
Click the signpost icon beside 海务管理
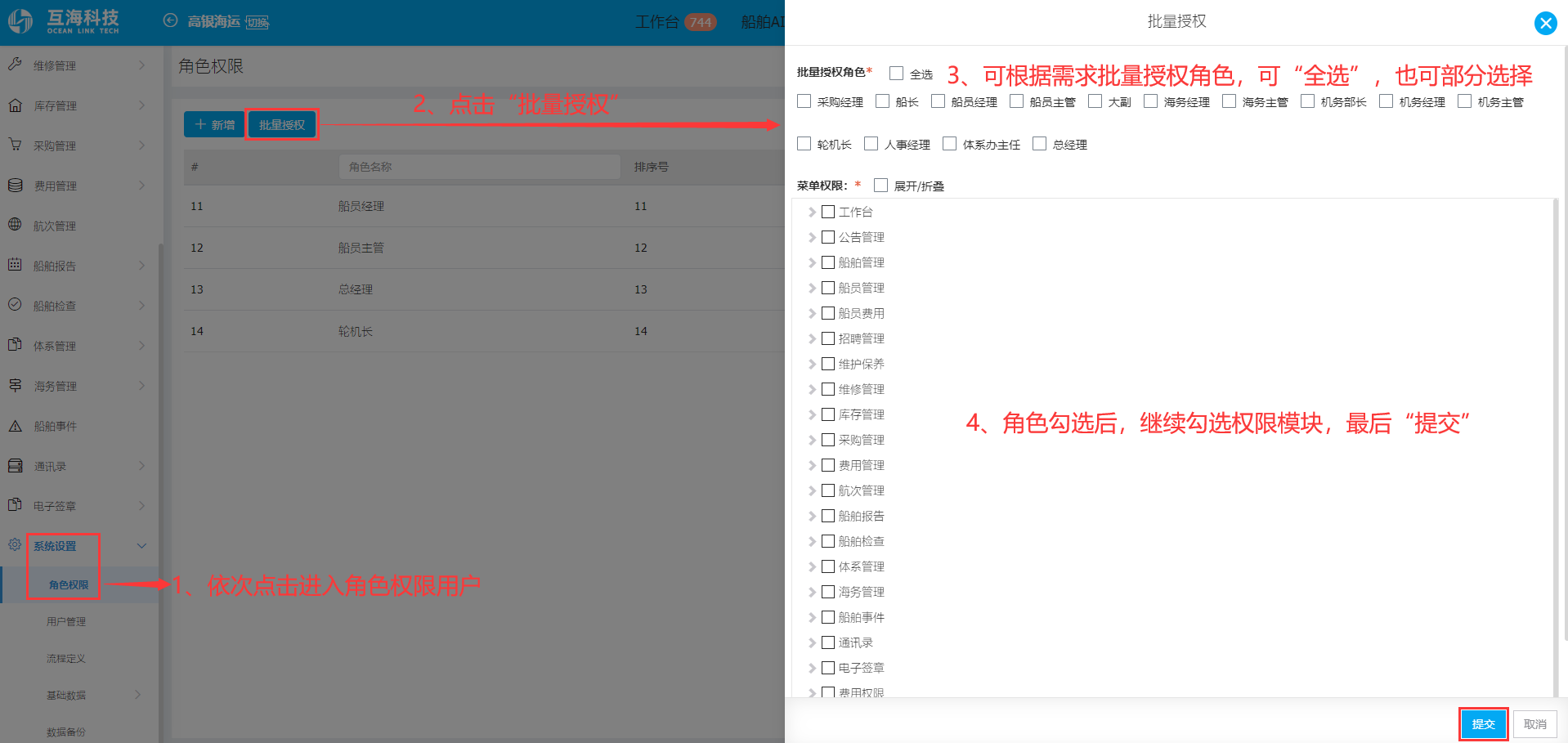click(15, 385)
